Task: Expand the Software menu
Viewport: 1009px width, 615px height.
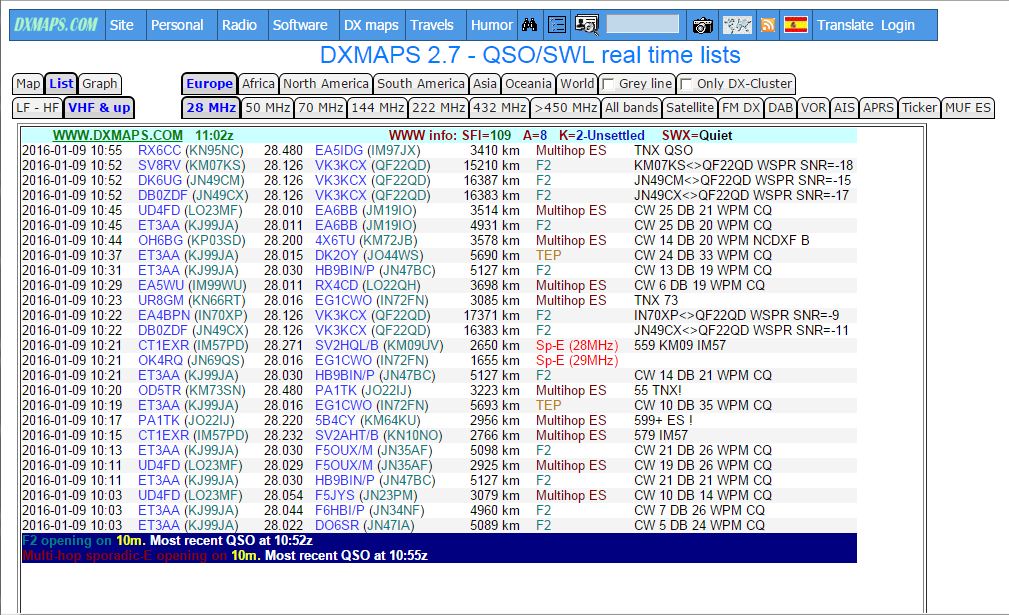Action: coord(300,25)
